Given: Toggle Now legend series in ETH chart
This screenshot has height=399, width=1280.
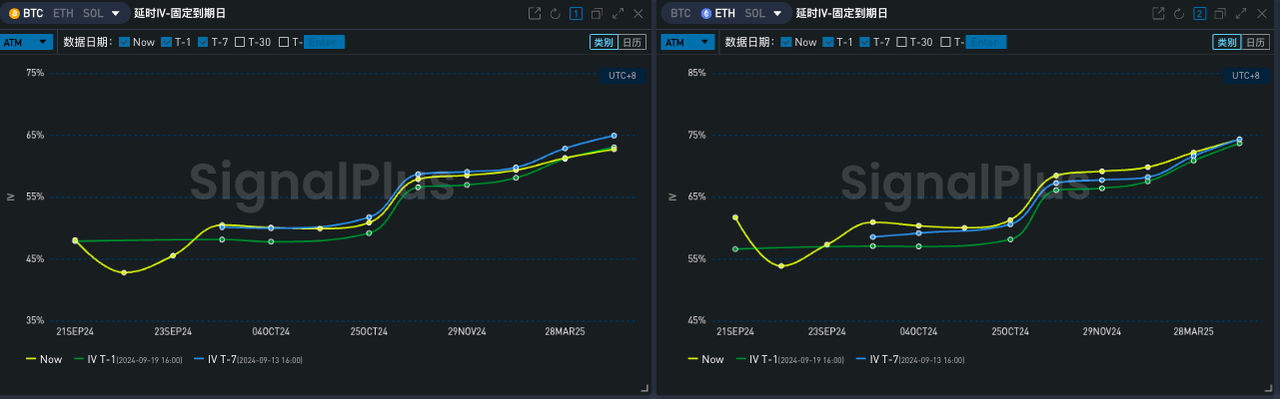Looking at the screenshot, I should click(x=706, y=359).
